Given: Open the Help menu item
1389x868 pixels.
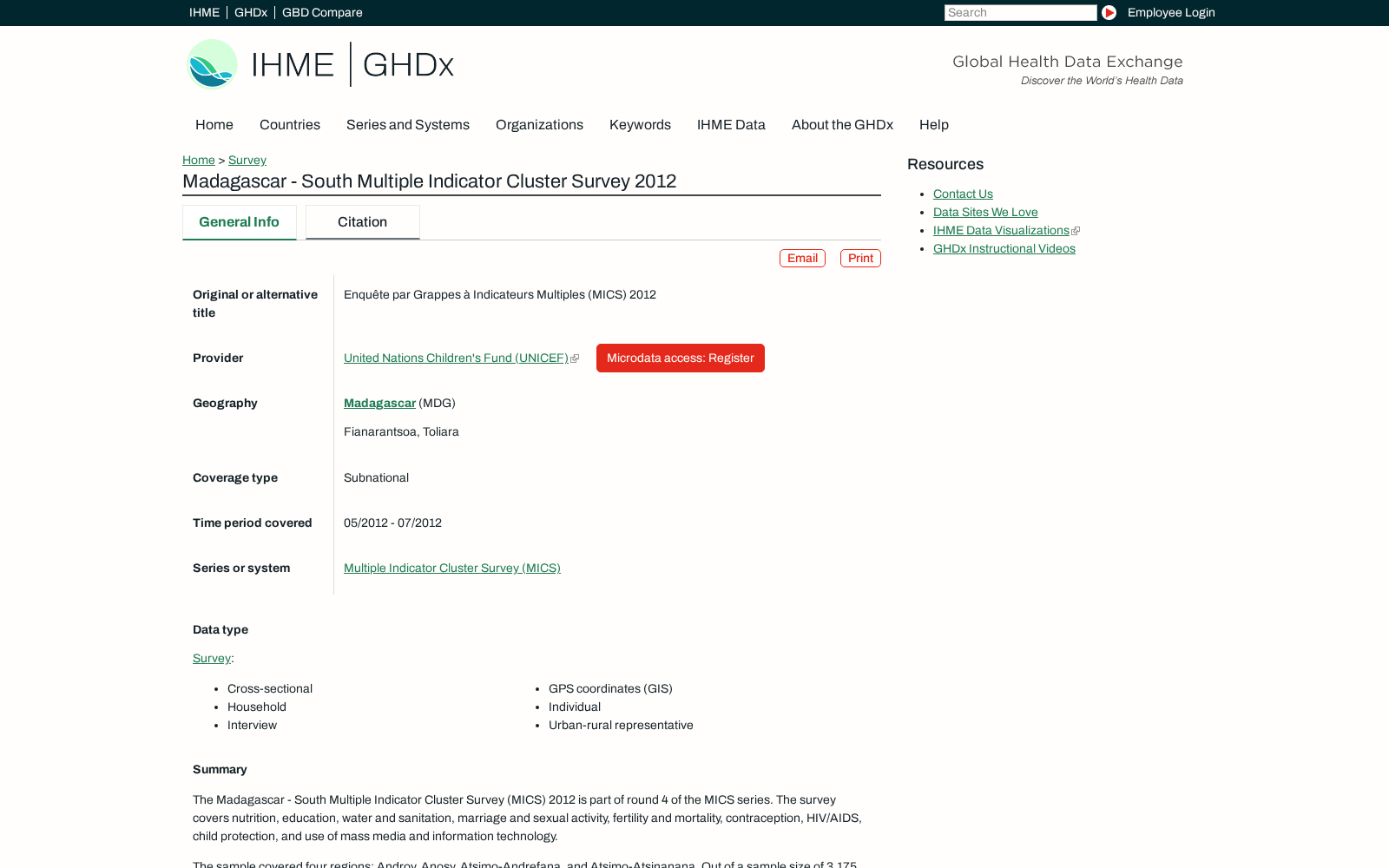Looking at the screenshot, I should [934, 125].
